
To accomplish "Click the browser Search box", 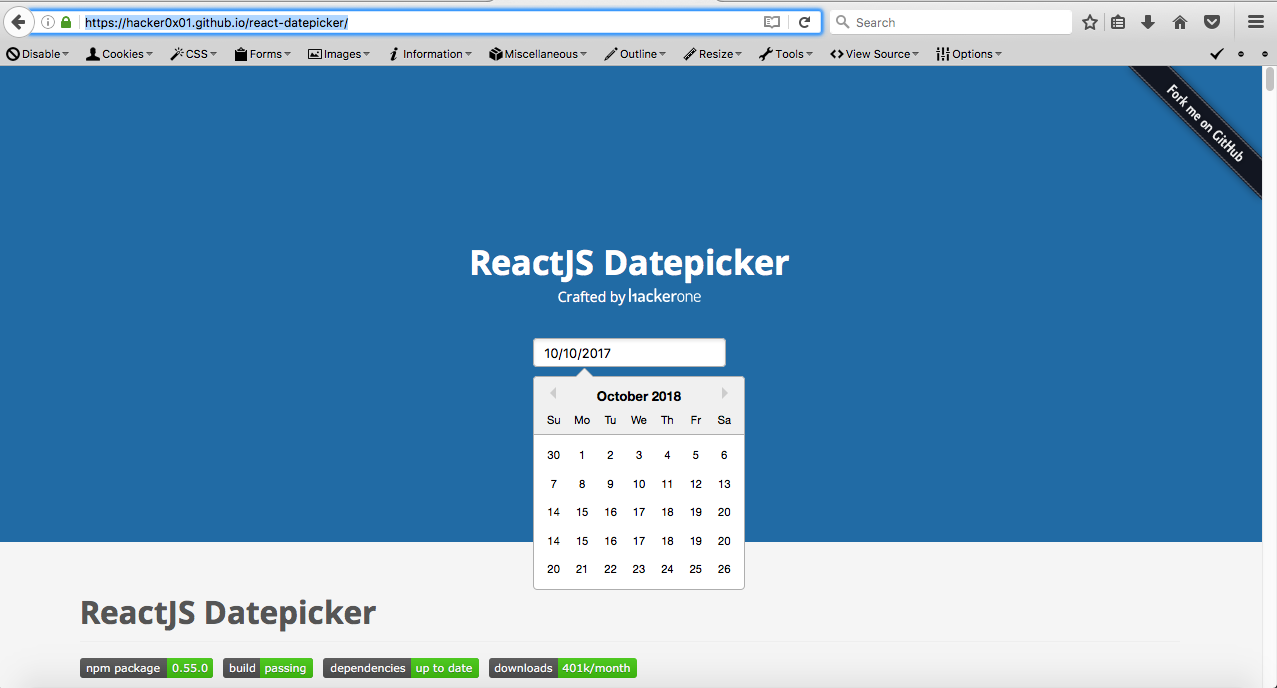I will tap(951, 22).
